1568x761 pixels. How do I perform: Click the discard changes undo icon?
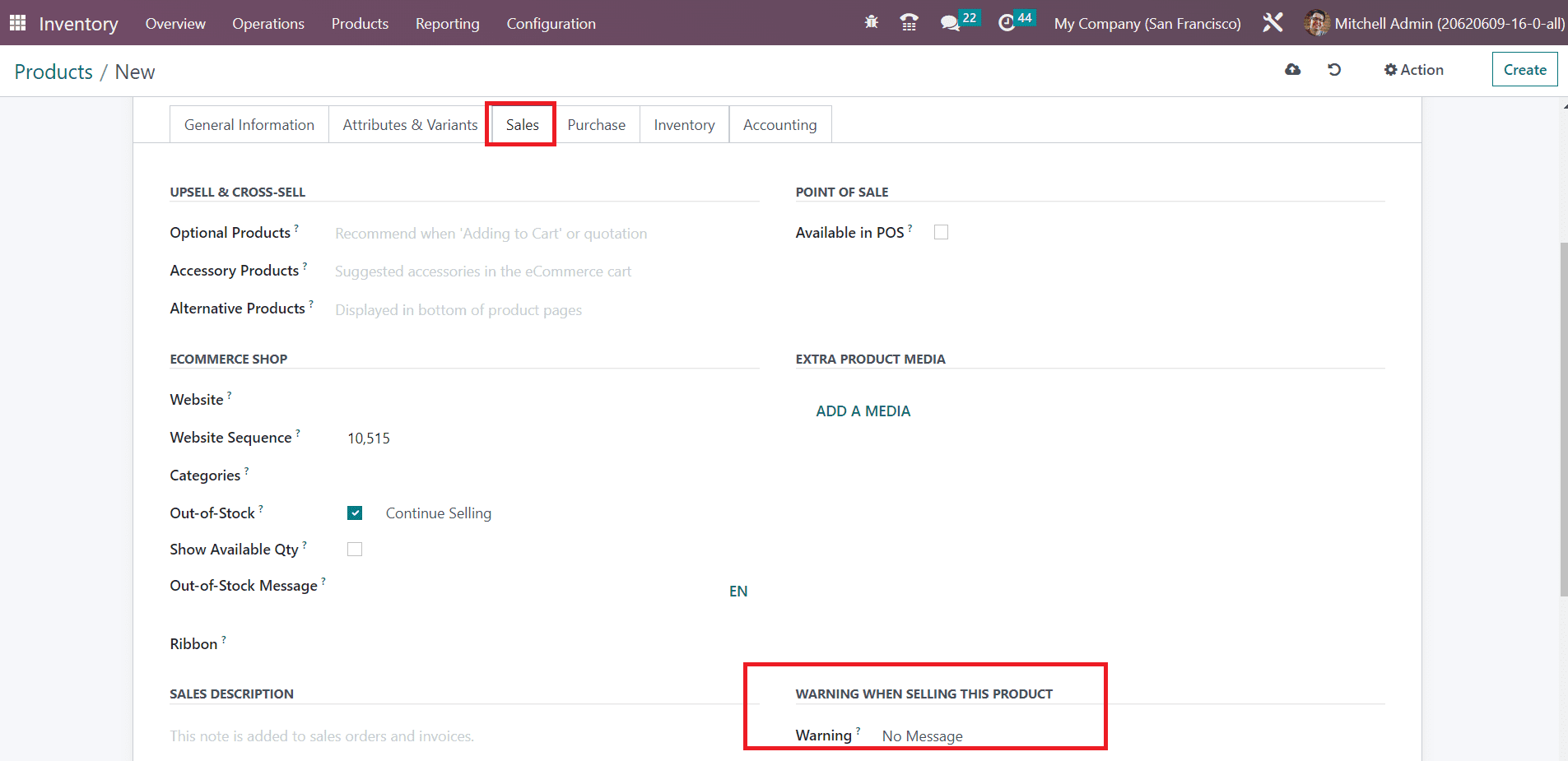click(1334, 70)
